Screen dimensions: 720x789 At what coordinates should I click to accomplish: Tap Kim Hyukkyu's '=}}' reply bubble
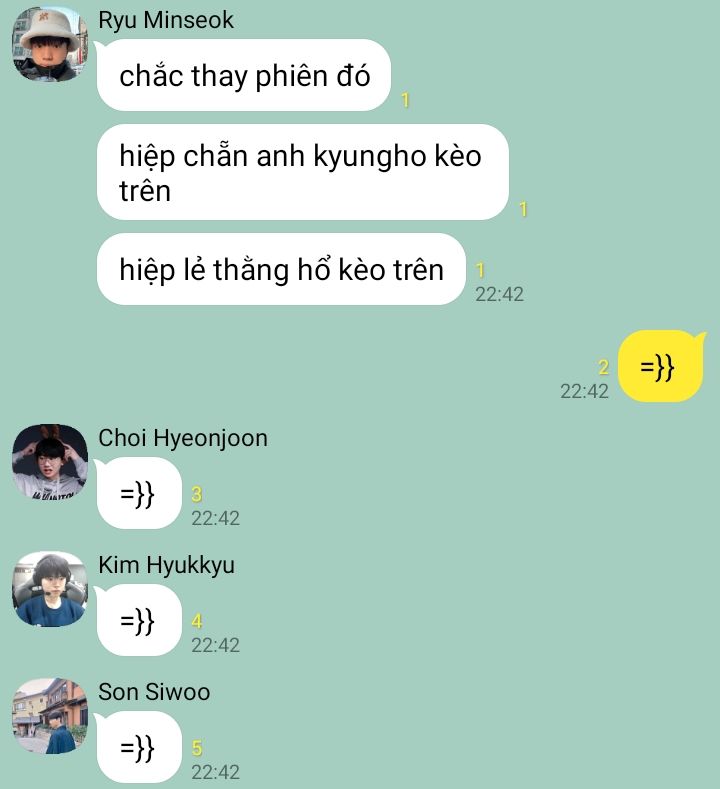(139, 620)
